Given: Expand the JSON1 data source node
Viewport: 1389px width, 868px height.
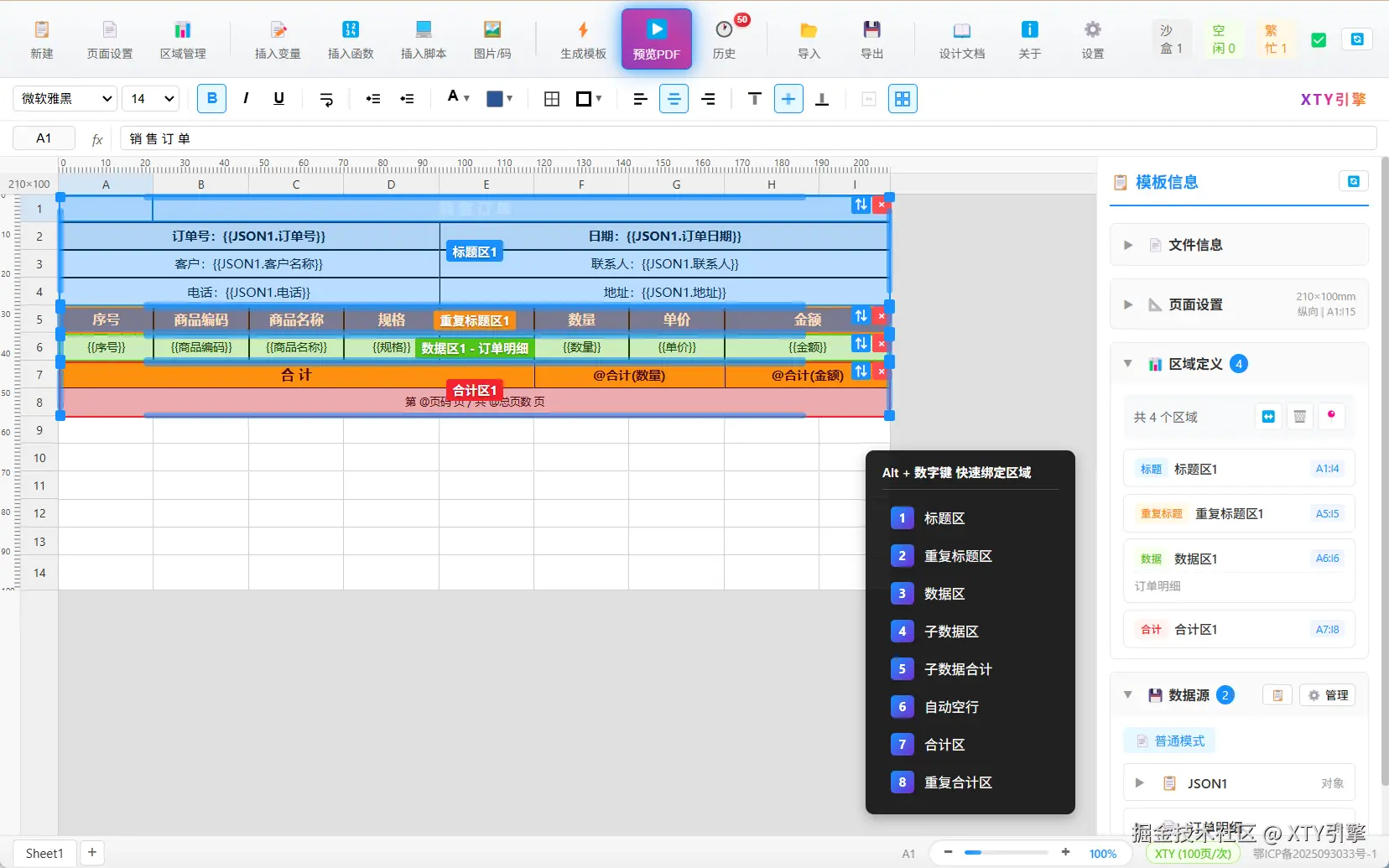Looking at the screenshot, I should click(x=1139, y=783).
